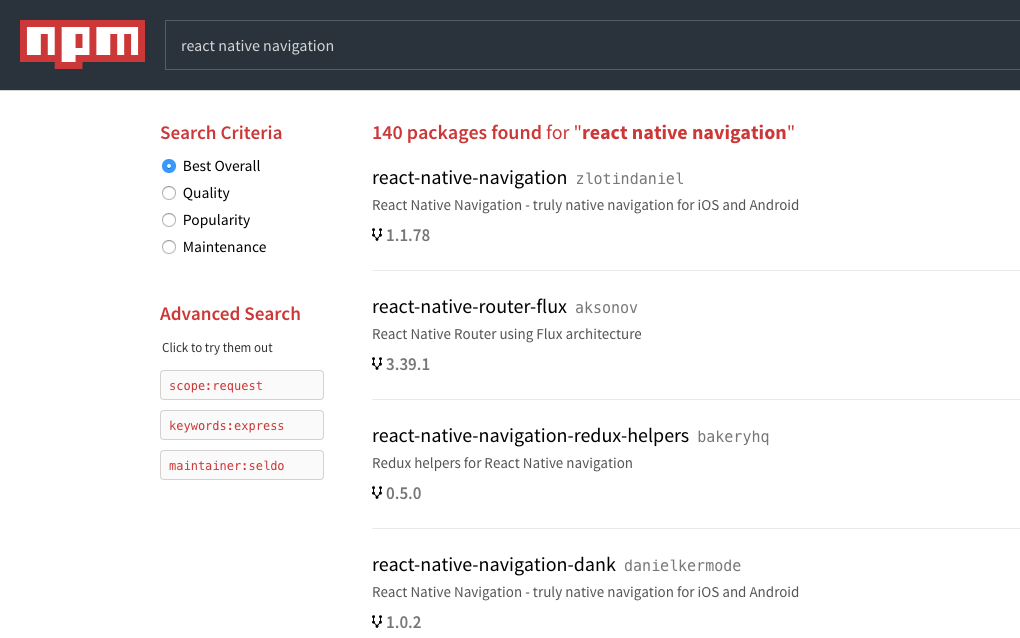Open the react-native-navigation-redux-helpers package
1020x638 pixels.
[530, 435]
